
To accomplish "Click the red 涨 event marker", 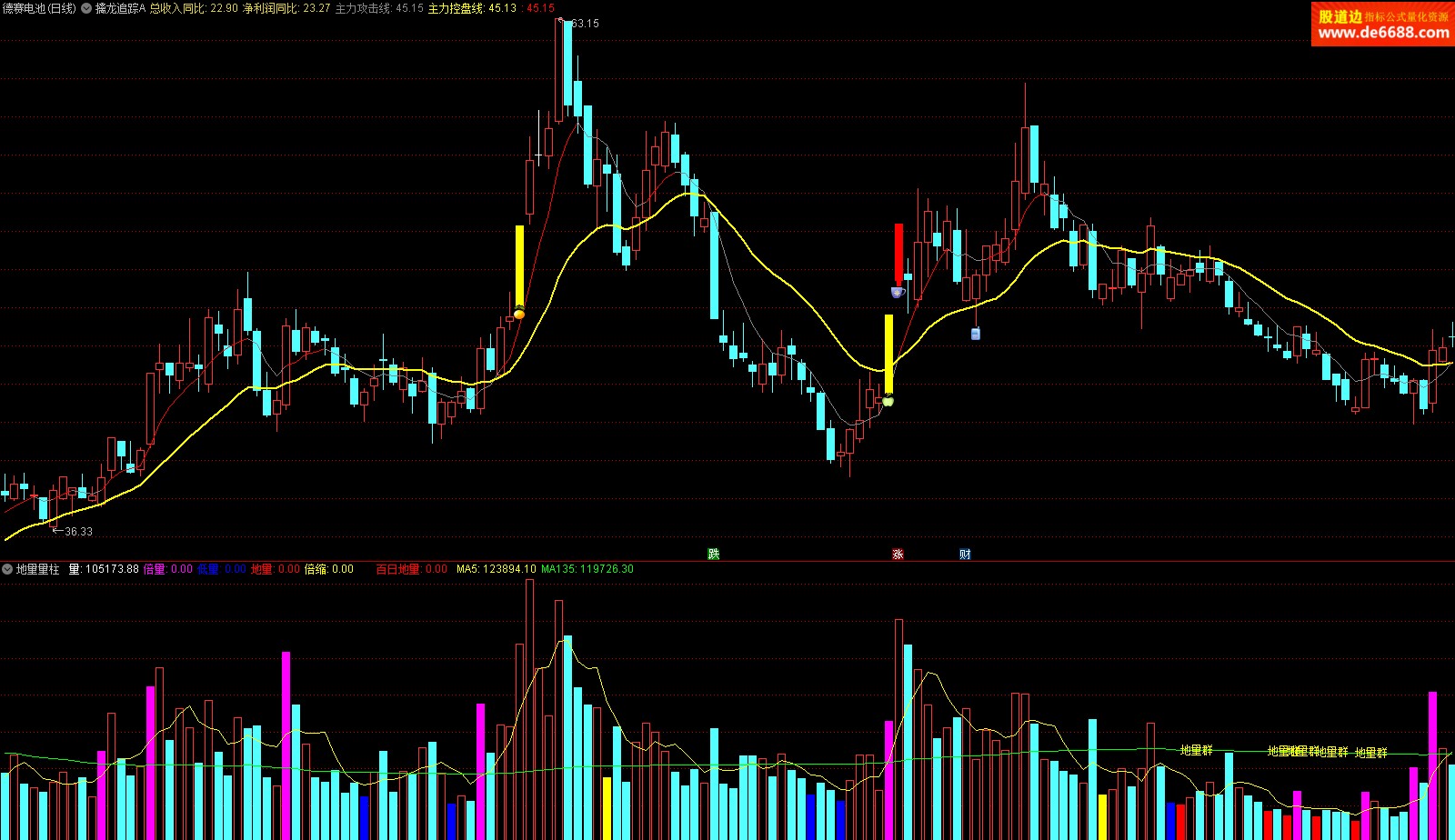I will click(x=898, y=554).
